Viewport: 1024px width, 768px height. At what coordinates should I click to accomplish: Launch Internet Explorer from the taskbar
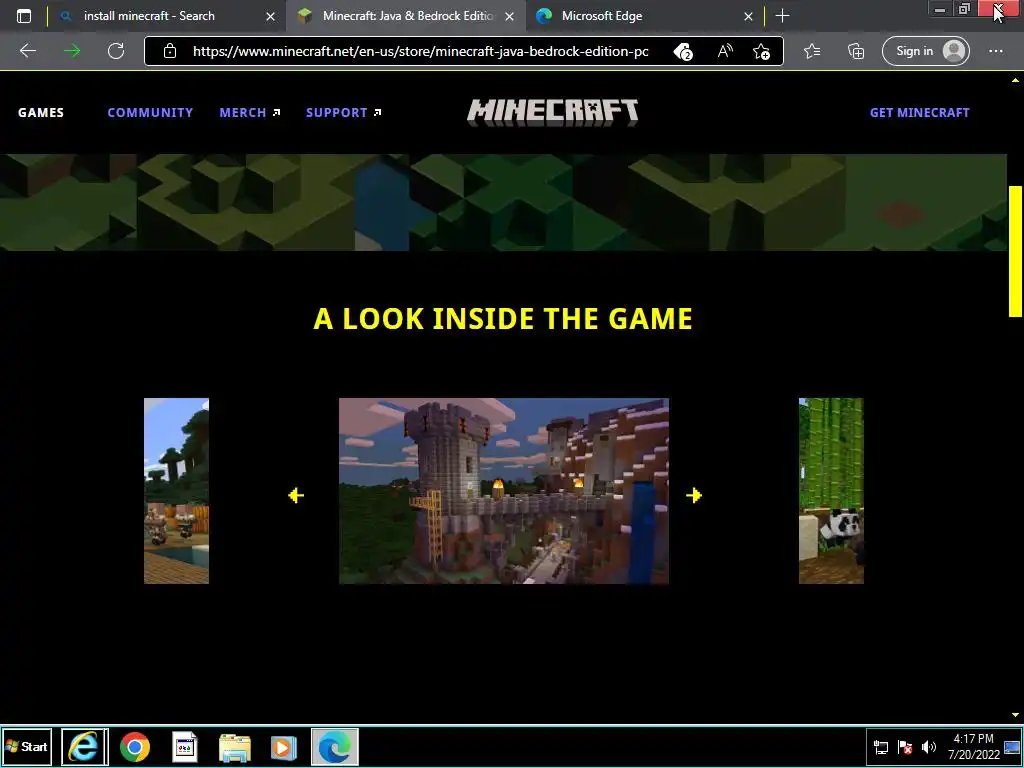coord(85,746)
